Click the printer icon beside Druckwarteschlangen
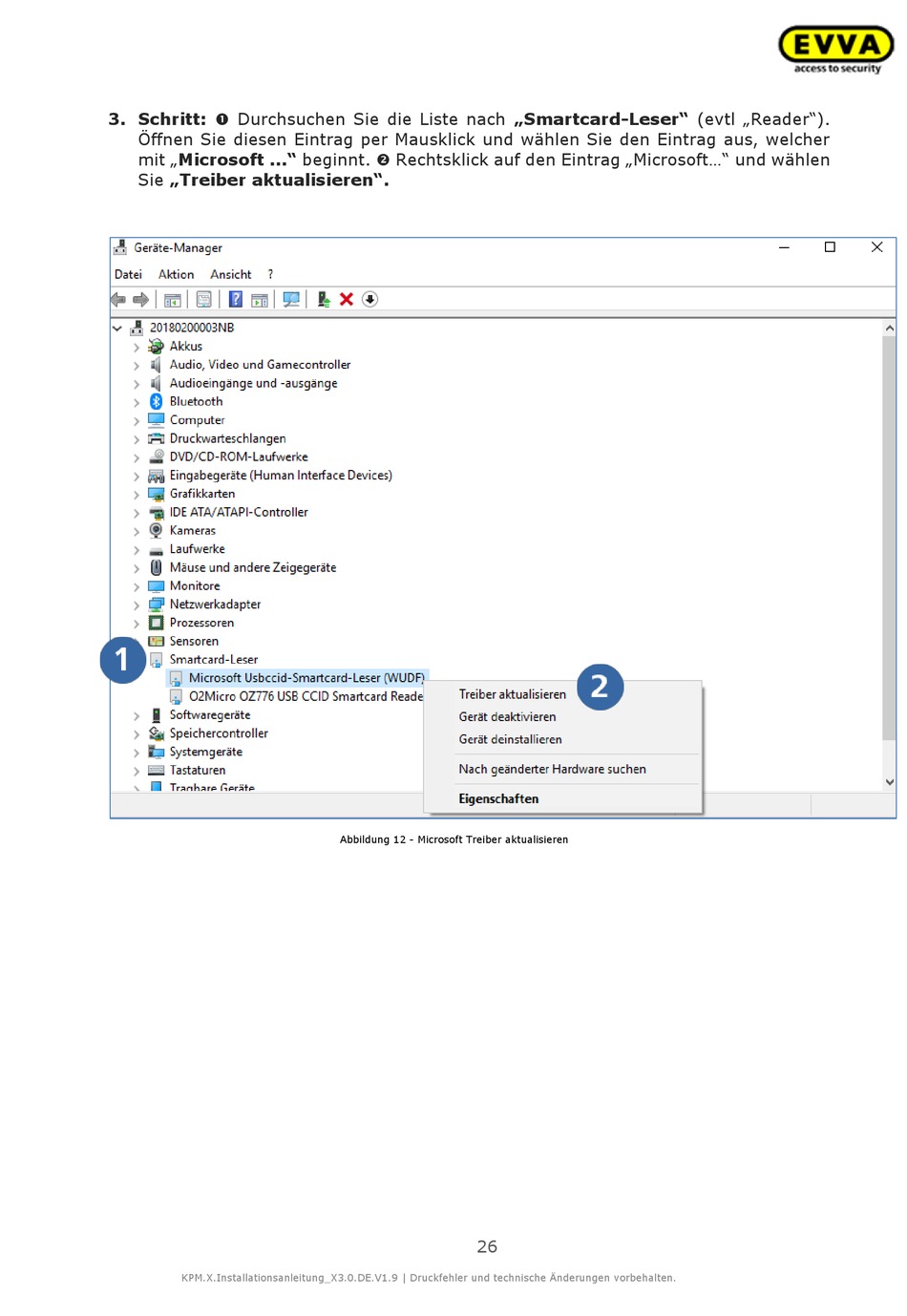The width and height of the screenshot is (907, 1316). 157,439
